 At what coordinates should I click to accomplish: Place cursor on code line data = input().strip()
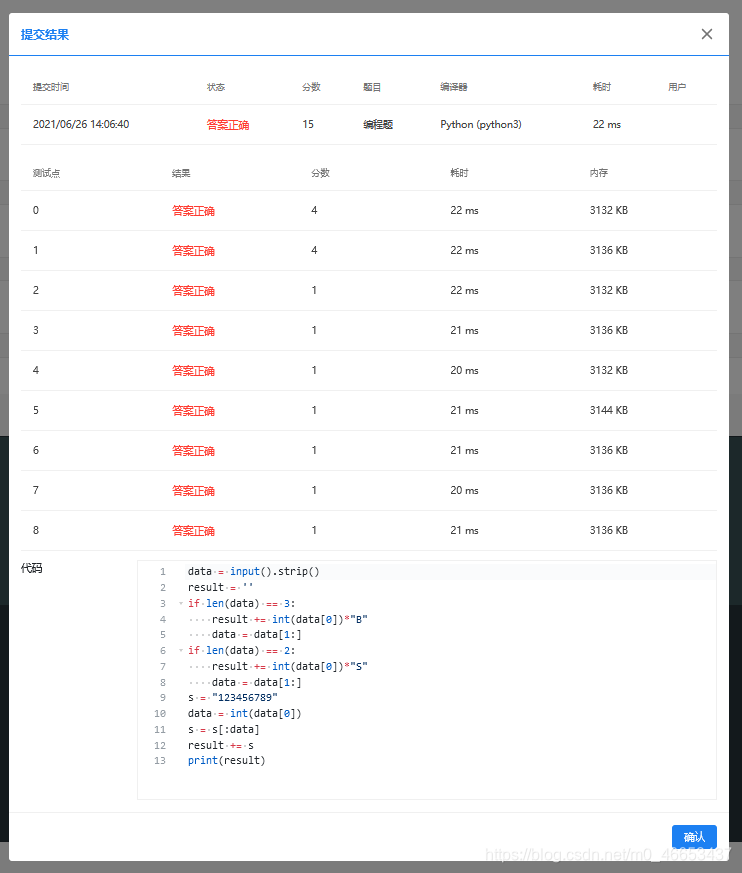[x=253, y=571]
